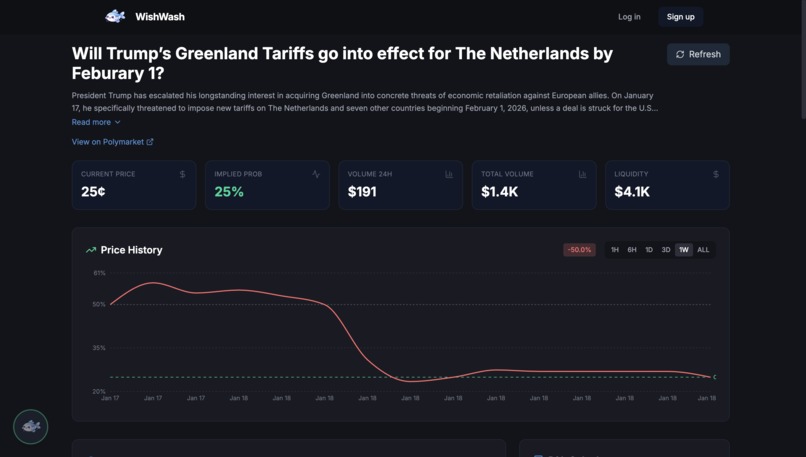Click the Log in link

pyautogui.click(x=629, y=17)
